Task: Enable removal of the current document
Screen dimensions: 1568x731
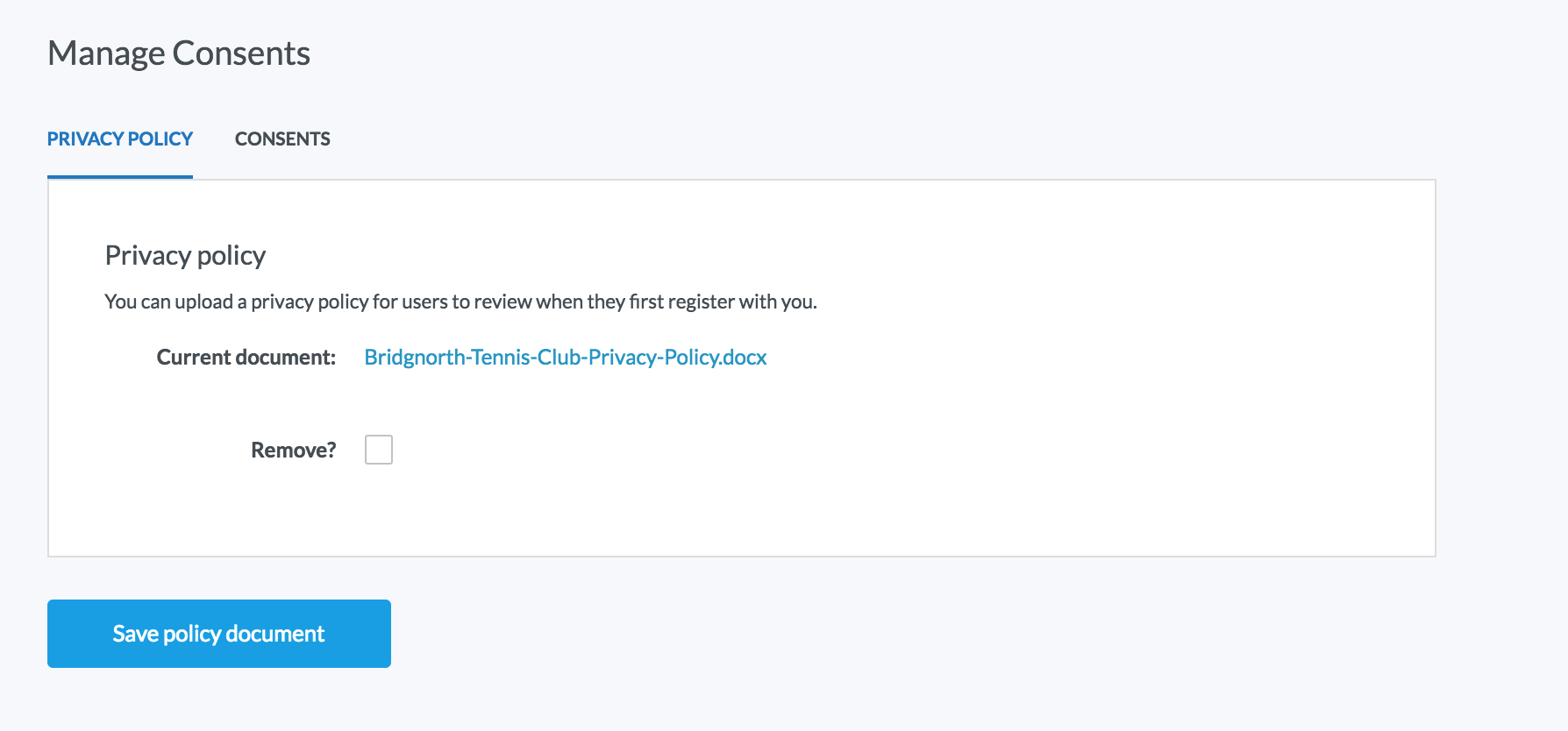Action: pos(379,450)
